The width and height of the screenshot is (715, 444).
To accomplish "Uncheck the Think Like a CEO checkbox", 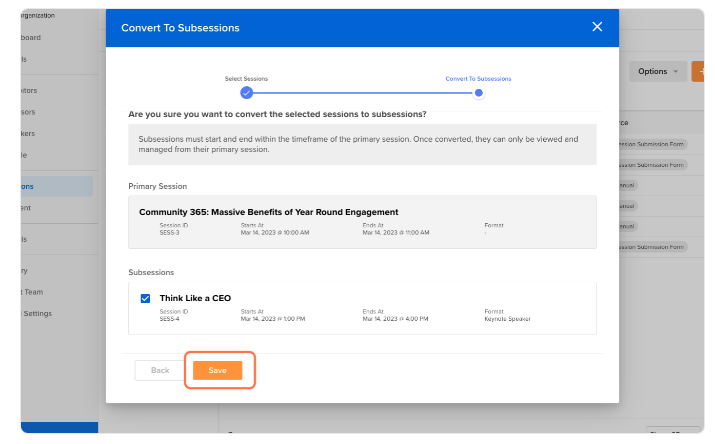I will [x=145, y=299].
